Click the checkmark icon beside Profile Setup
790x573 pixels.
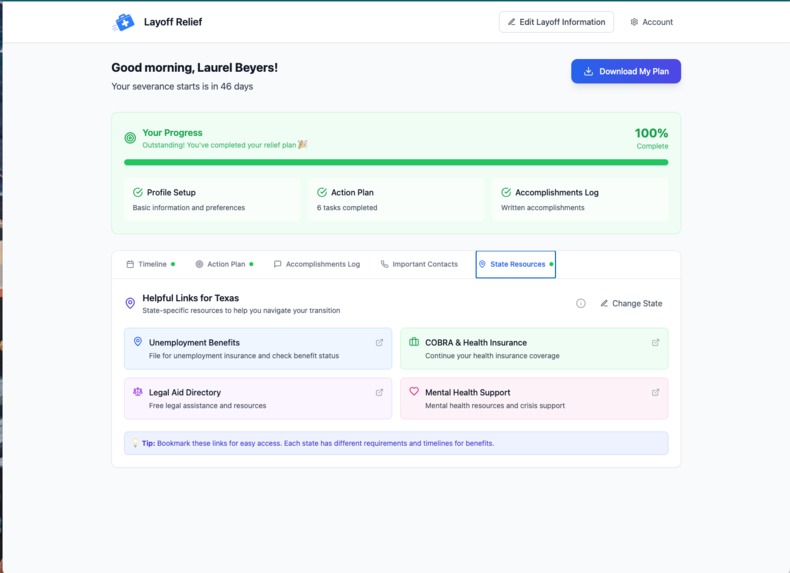pos(138,193)
